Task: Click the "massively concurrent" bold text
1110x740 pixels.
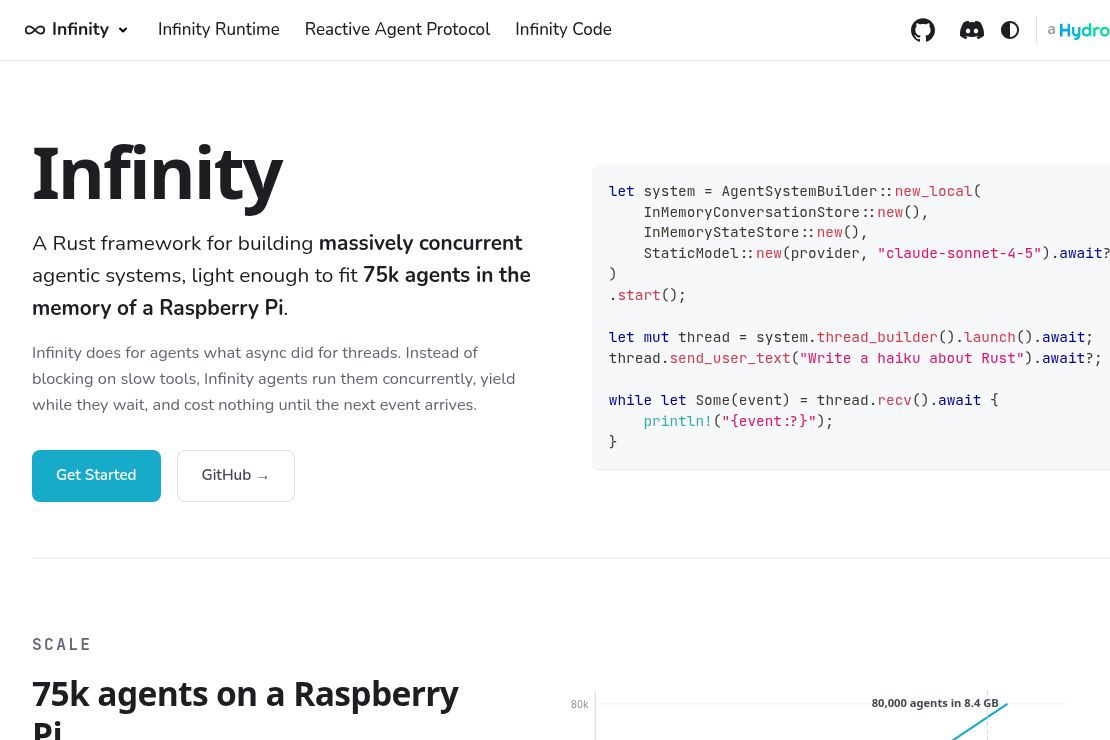Action: tap(420, 243)
